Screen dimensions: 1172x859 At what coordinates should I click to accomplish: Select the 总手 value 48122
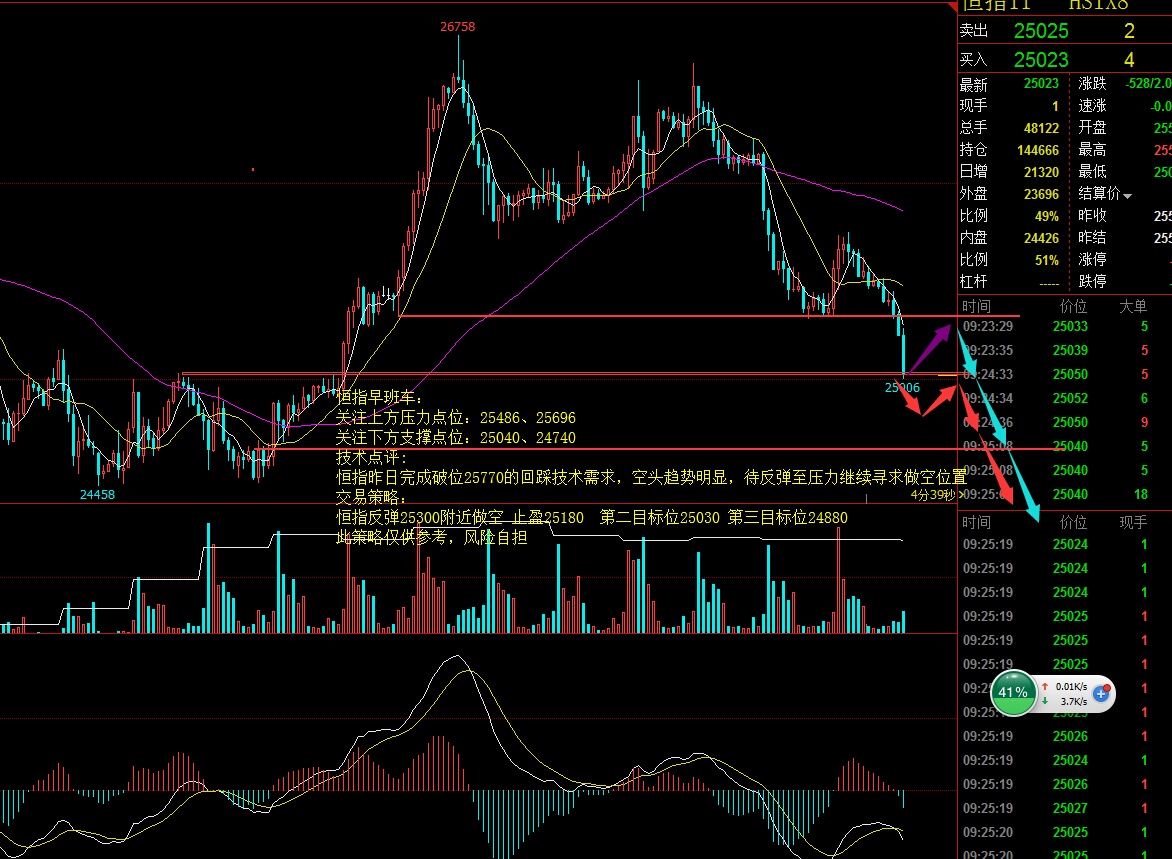[x=1041, y=128]
